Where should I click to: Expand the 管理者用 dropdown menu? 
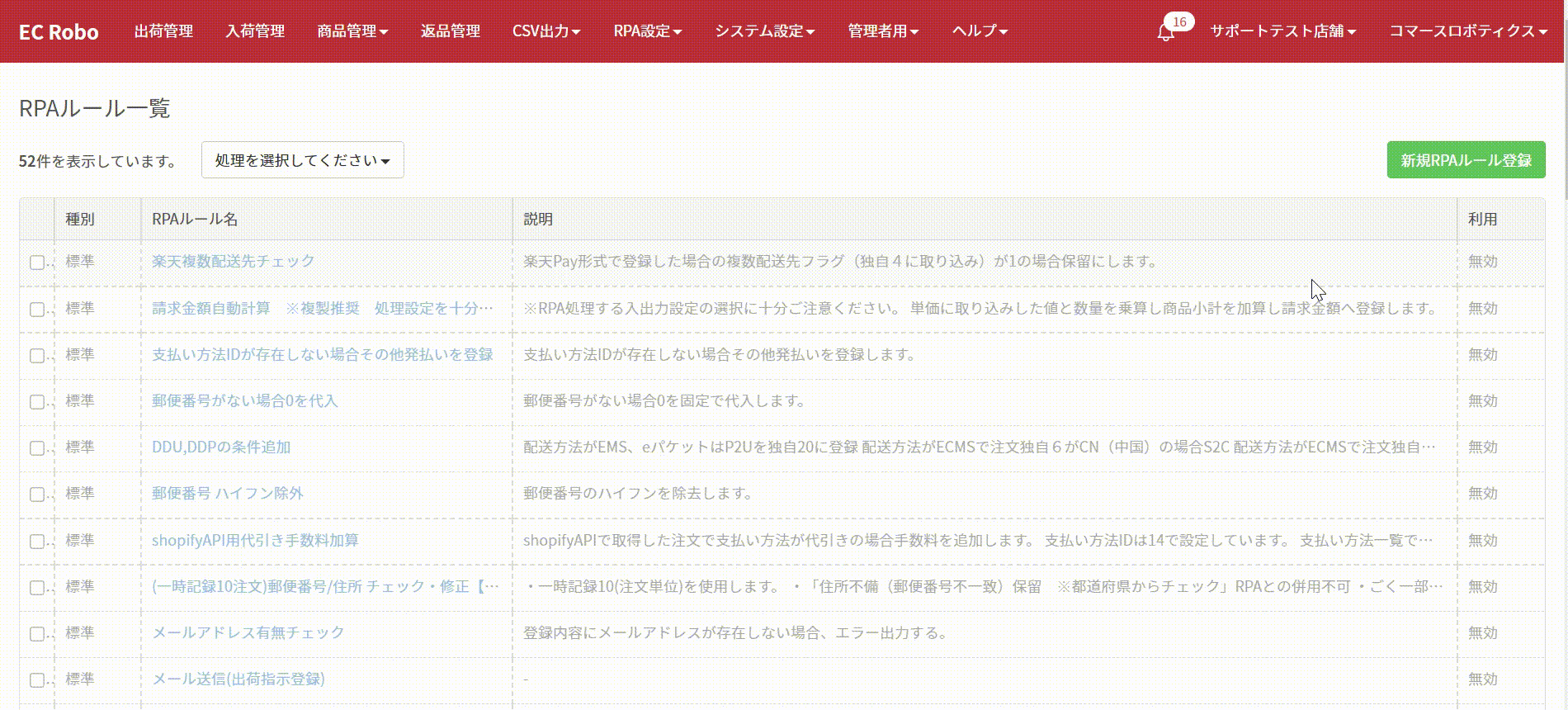tap(883, 31)
